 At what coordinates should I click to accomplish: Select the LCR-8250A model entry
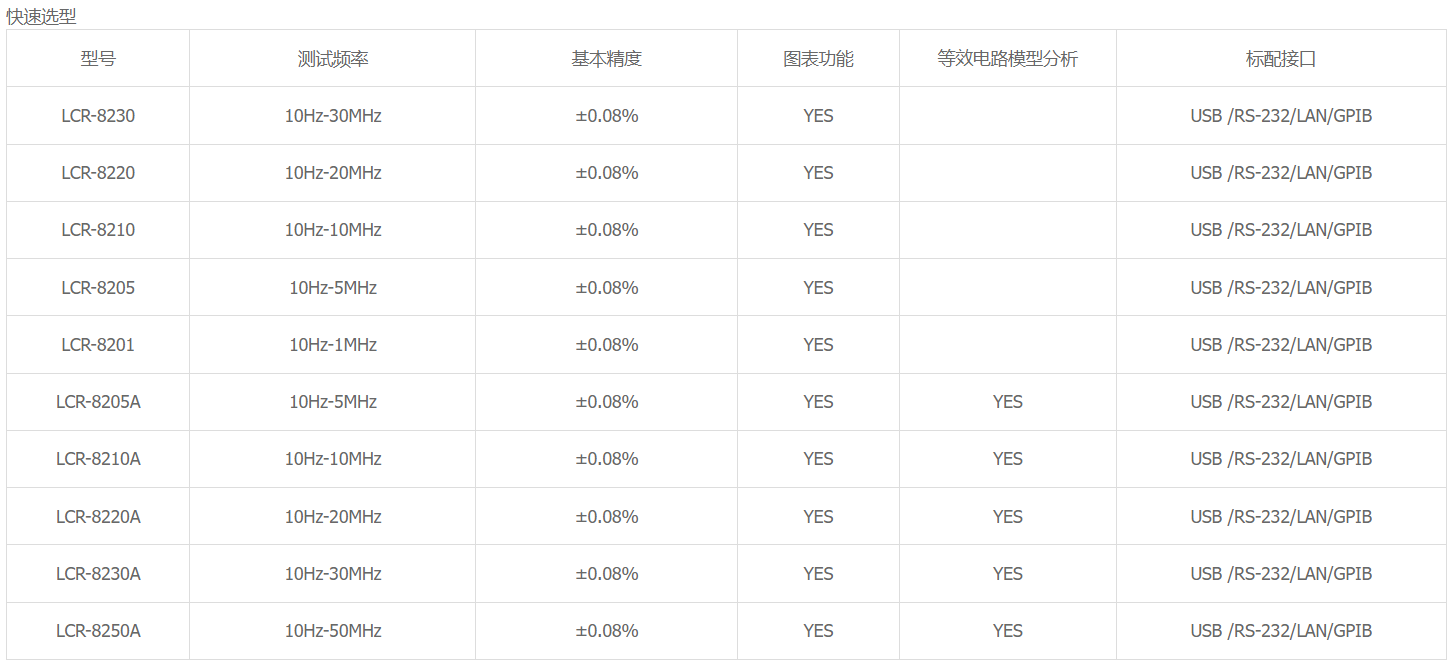tap(98, 631)
